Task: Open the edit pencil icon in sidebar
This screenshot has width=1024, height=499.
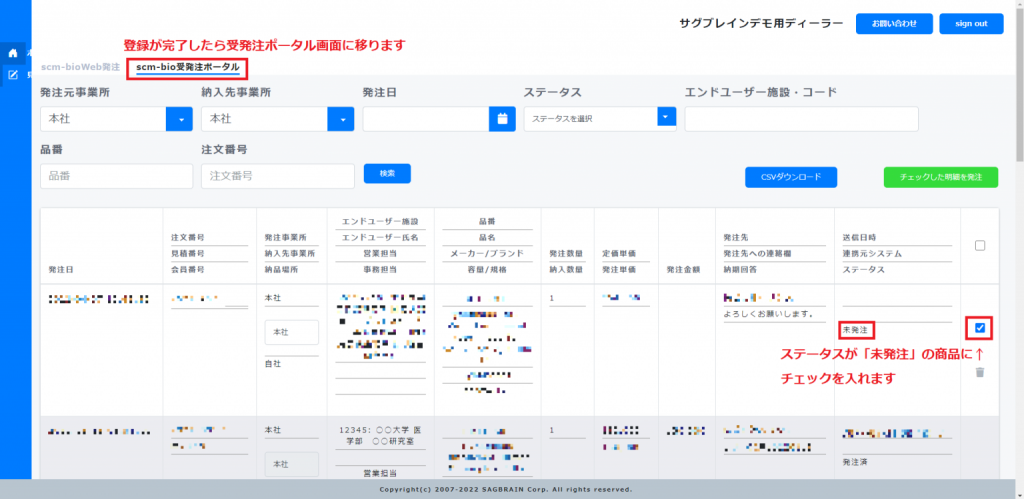Action: (12, 75)
